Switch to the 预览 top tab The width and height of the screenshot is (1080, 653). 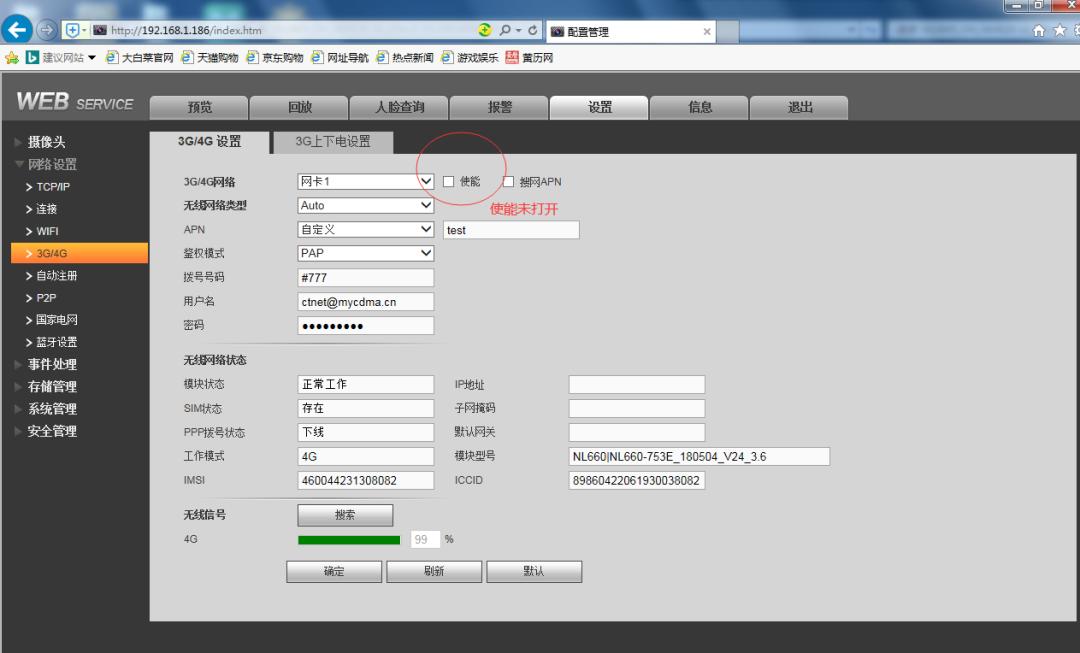199,107
